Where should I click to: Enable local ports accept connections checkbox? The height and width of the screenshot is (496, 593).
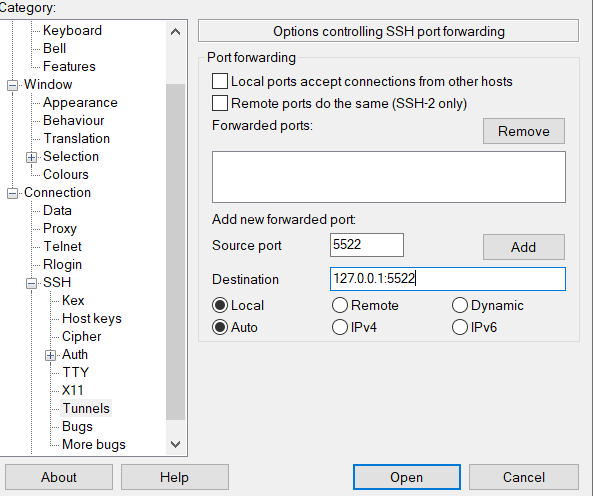pos(220,81)
